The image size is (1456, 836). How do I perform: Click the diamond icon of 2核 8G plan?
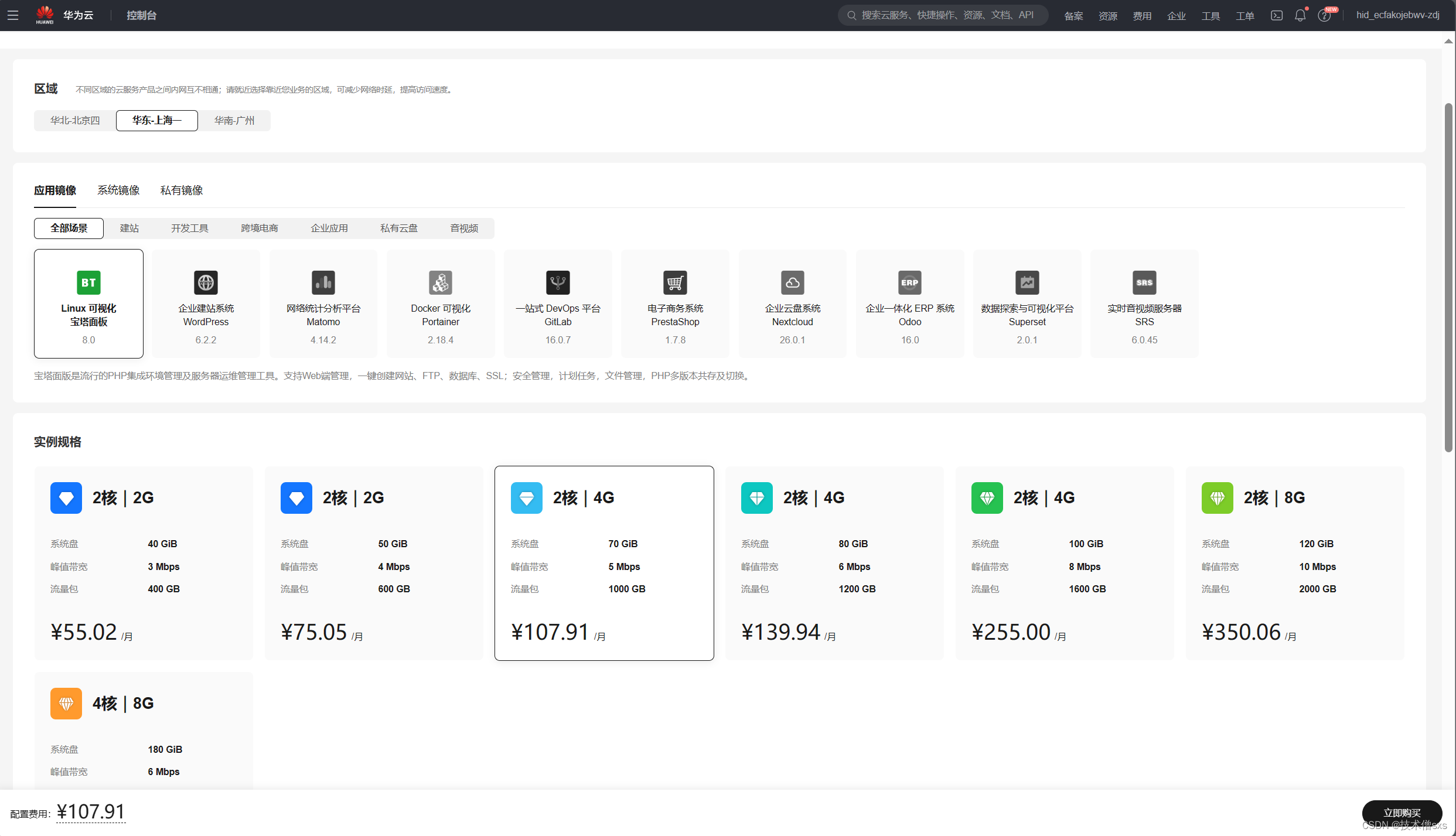pos(1218,498)
